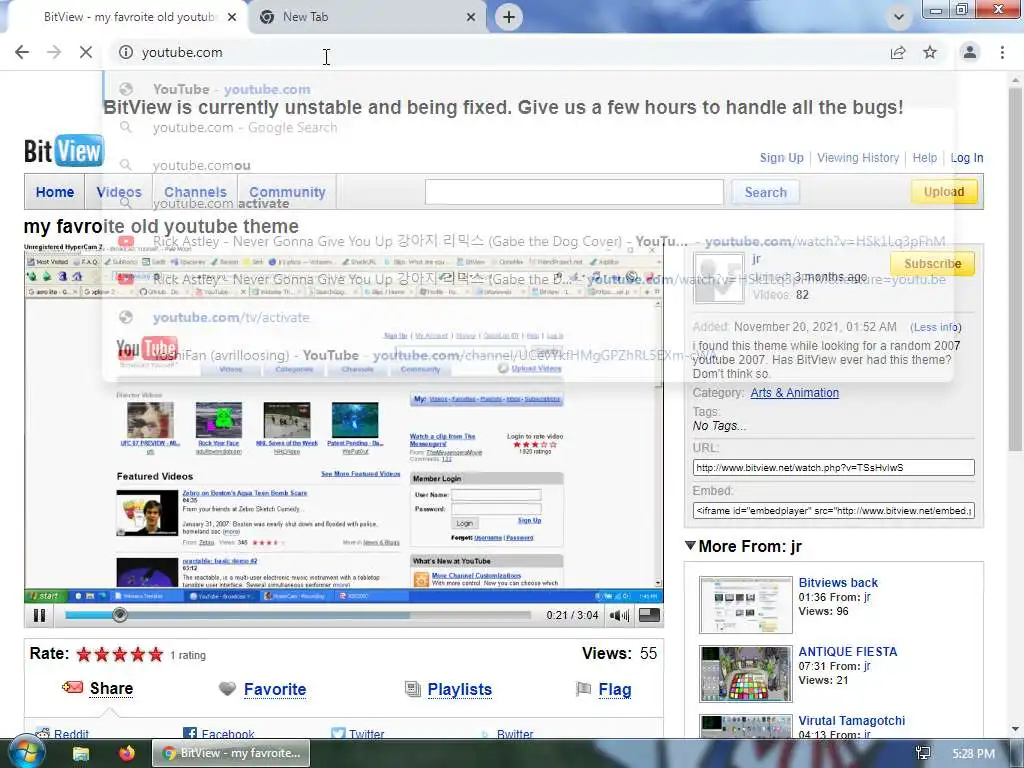
Task: Click the BitView Chrome taskbar button
Action: click(231, 753)
